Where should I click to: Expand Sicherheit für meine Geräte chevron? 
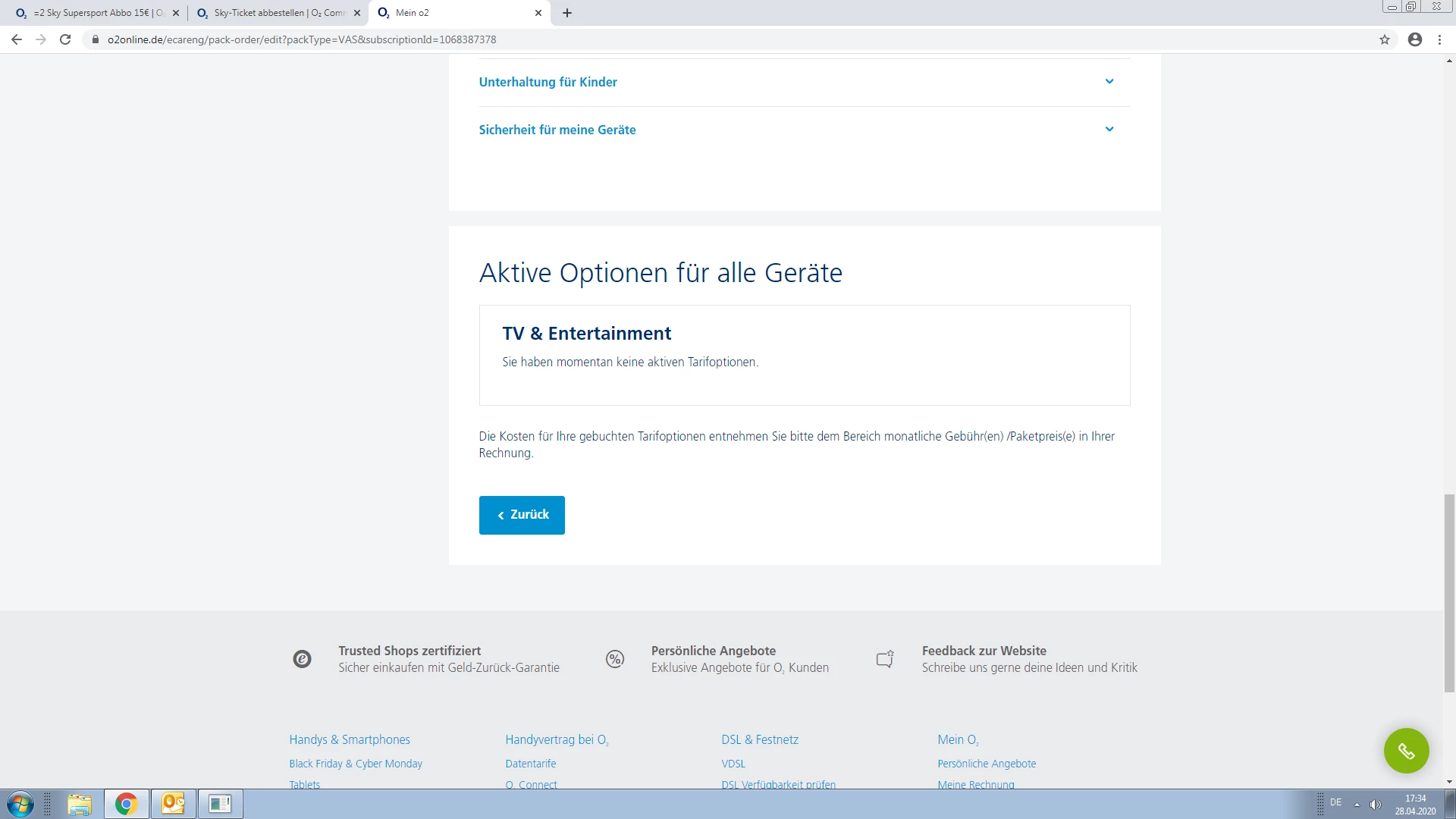(x=1109, y=130)
